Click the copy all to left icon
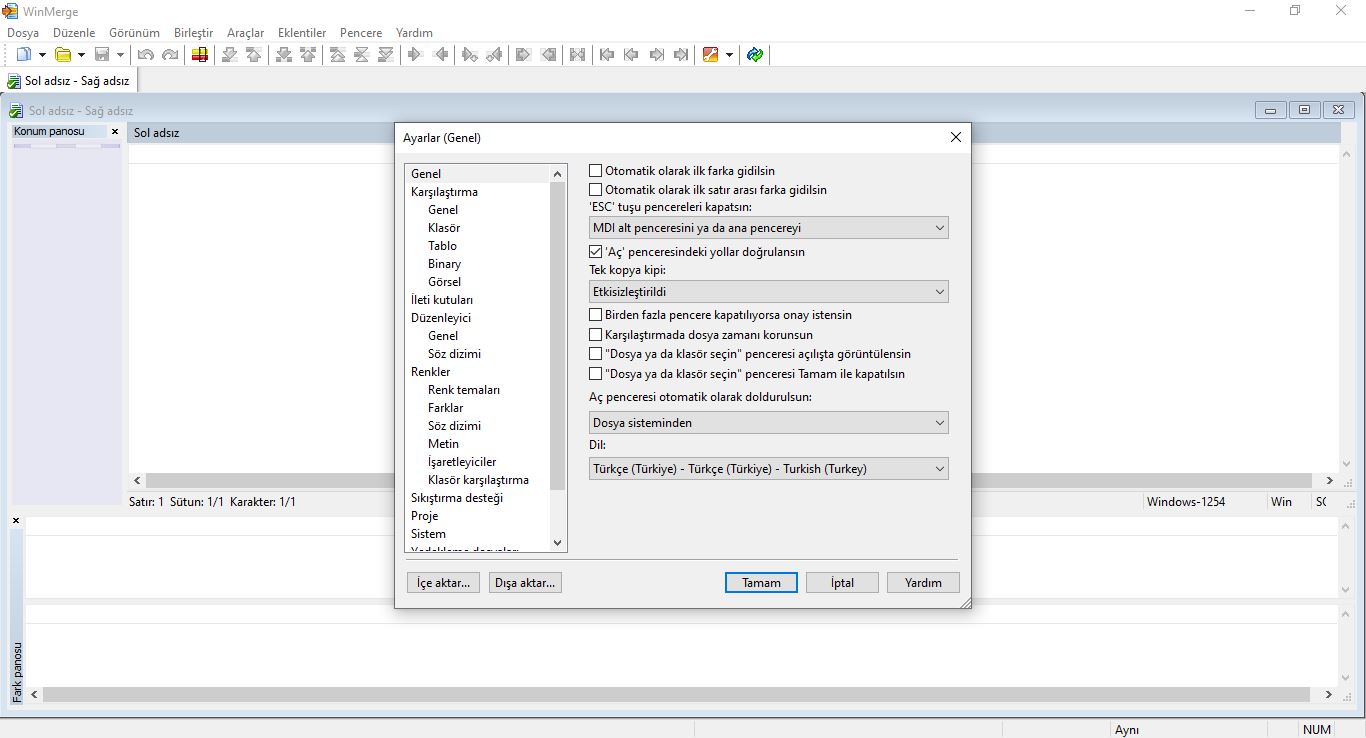 (547, 55)
